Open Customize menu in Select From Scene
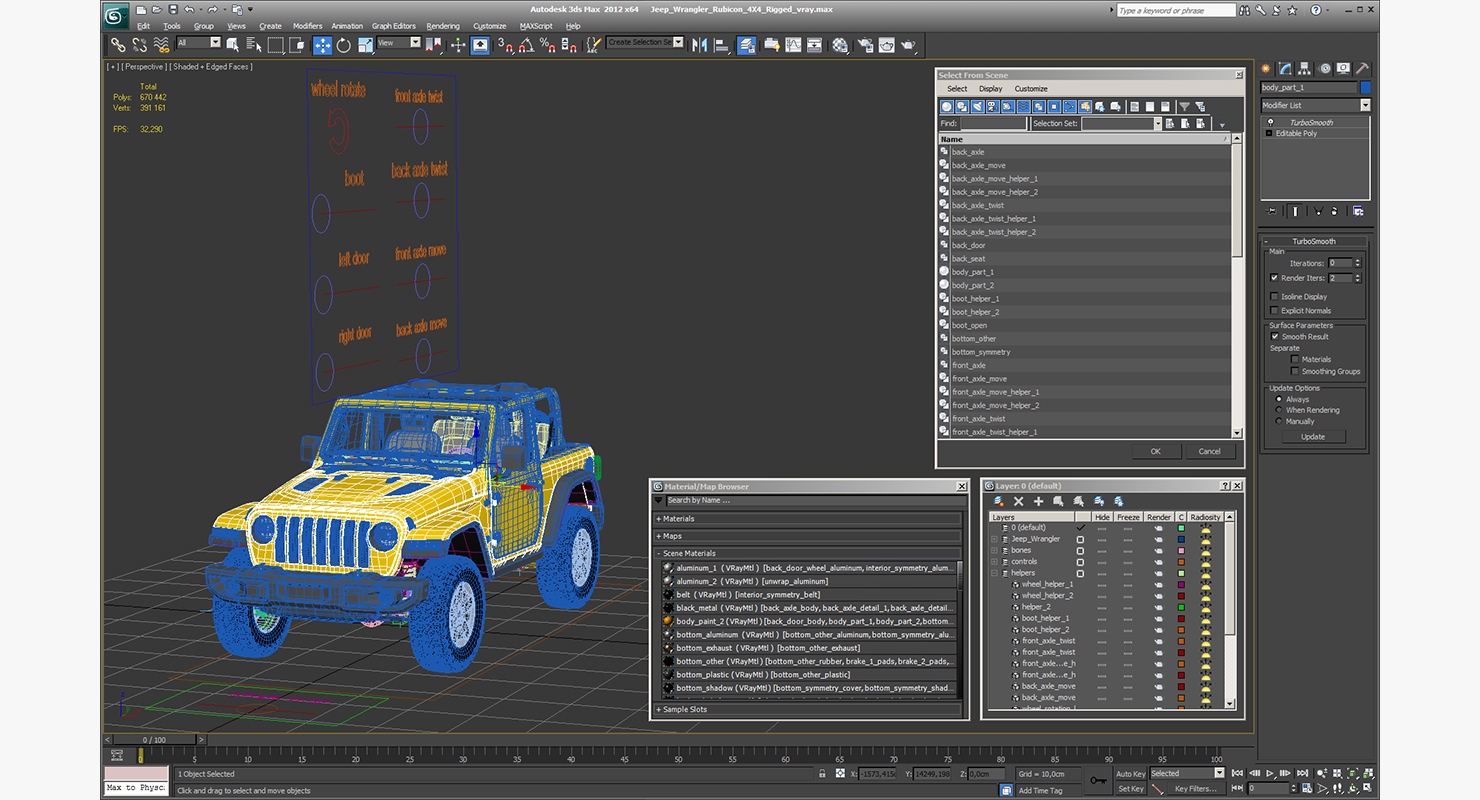The width and height of the screenshot is (1480, 800). (1031, 89)
